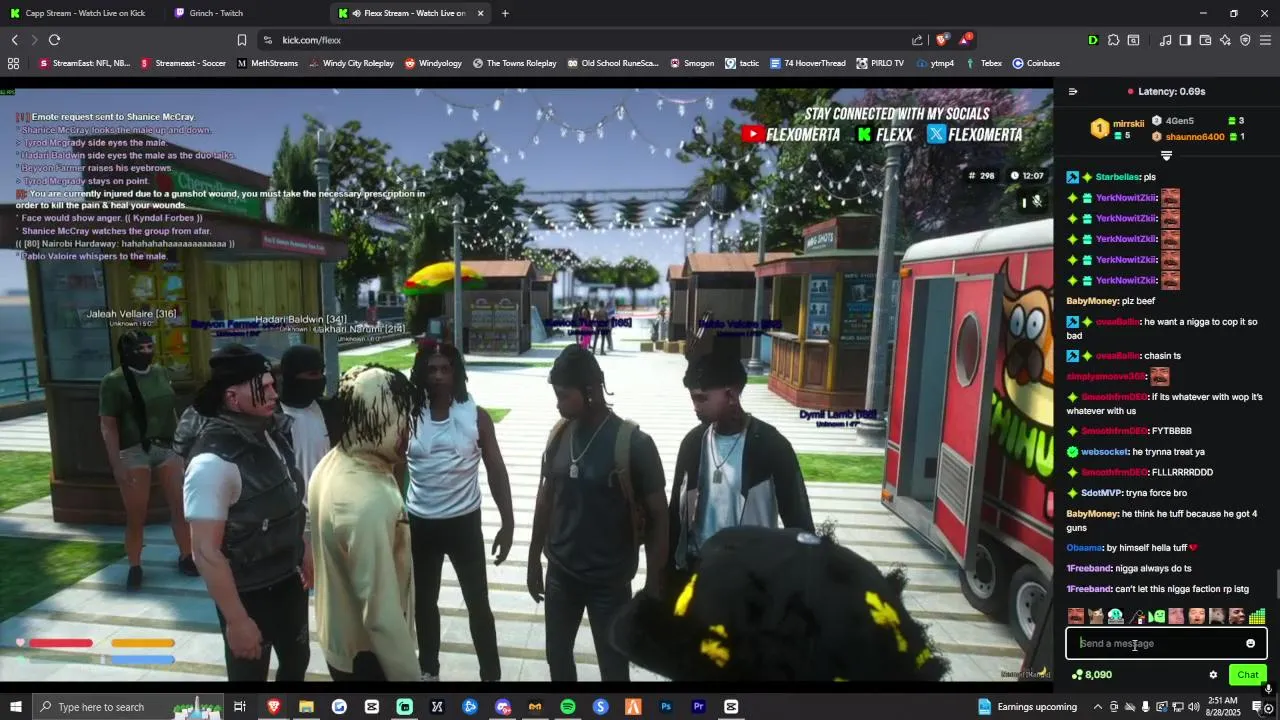Open a new tab with plus button
Image resolution: width=1280 pixels, height=720 pixels.
coord(505,13)
